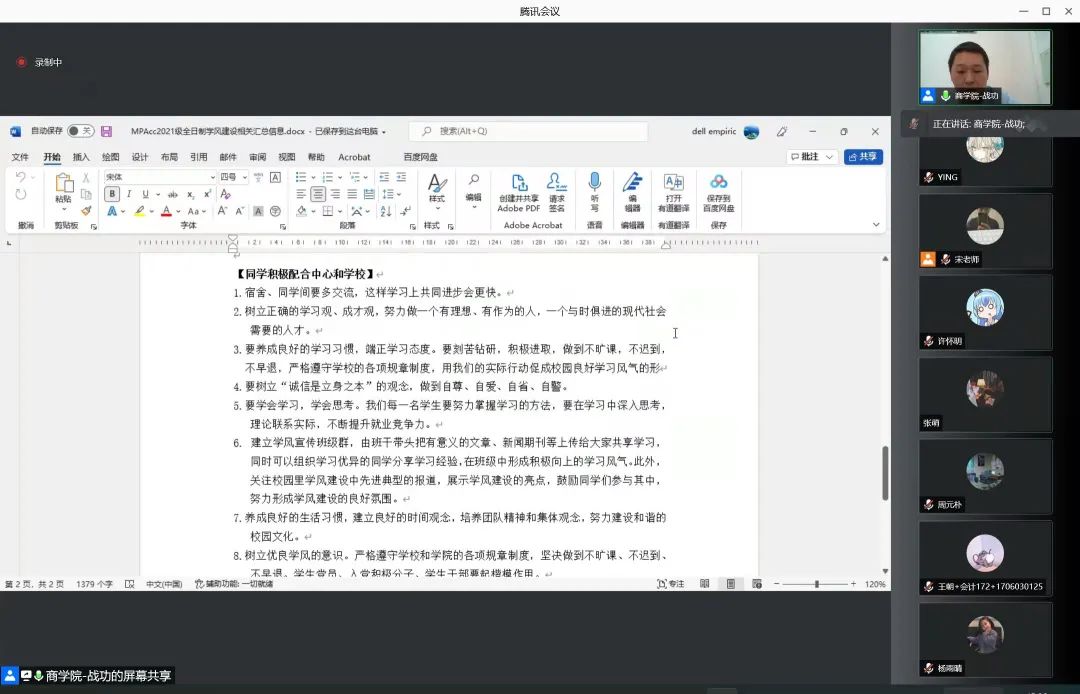Switch to the 审阅 Review tab
Screen dimensions: 1080x694
[x=258, y=157]
